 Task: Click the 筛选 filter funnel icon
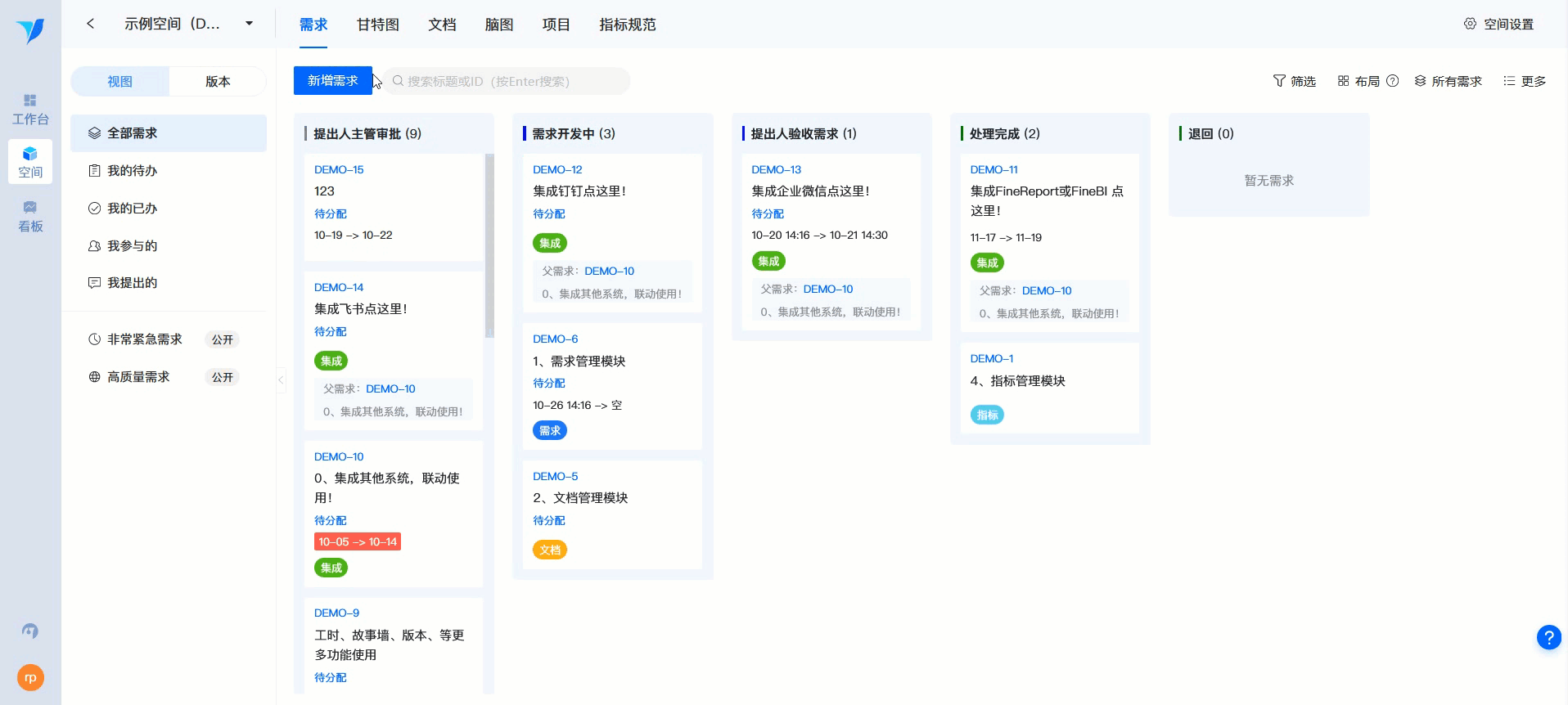point(1279,81)
